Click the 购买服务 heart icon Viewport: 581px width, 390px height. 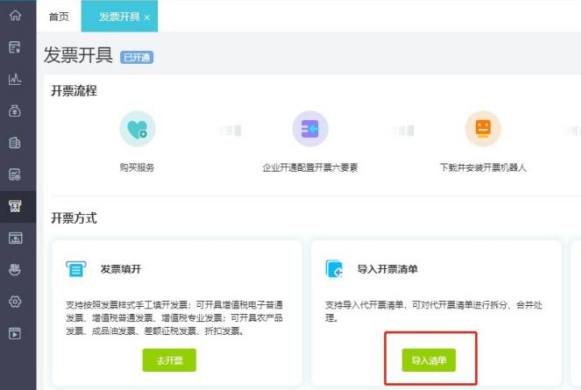pyautogui.click(x=137, y=129)
